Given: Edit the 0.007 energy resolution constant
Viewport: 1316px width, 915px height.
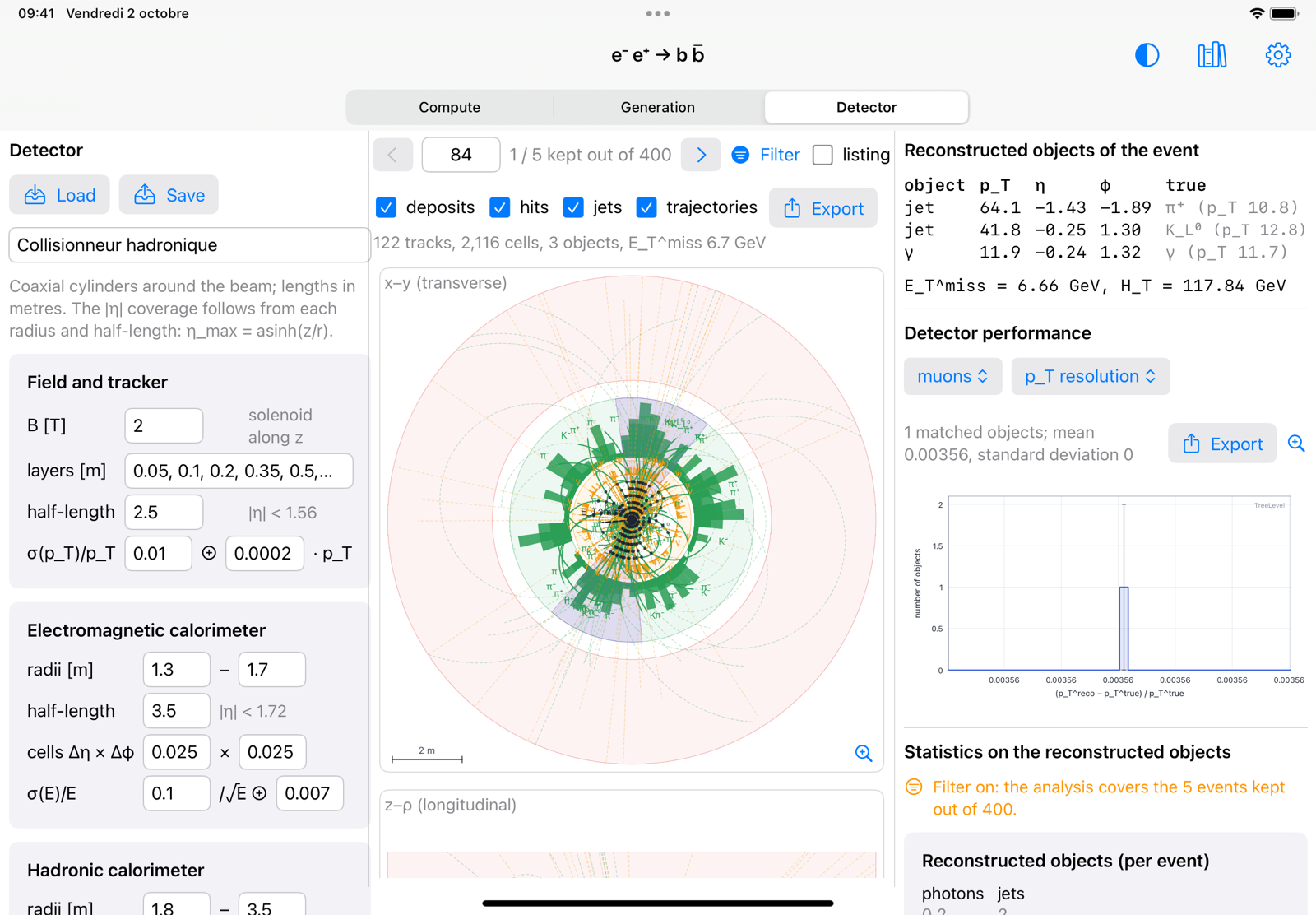Looking at the screenshot, I should click(310, 793).
